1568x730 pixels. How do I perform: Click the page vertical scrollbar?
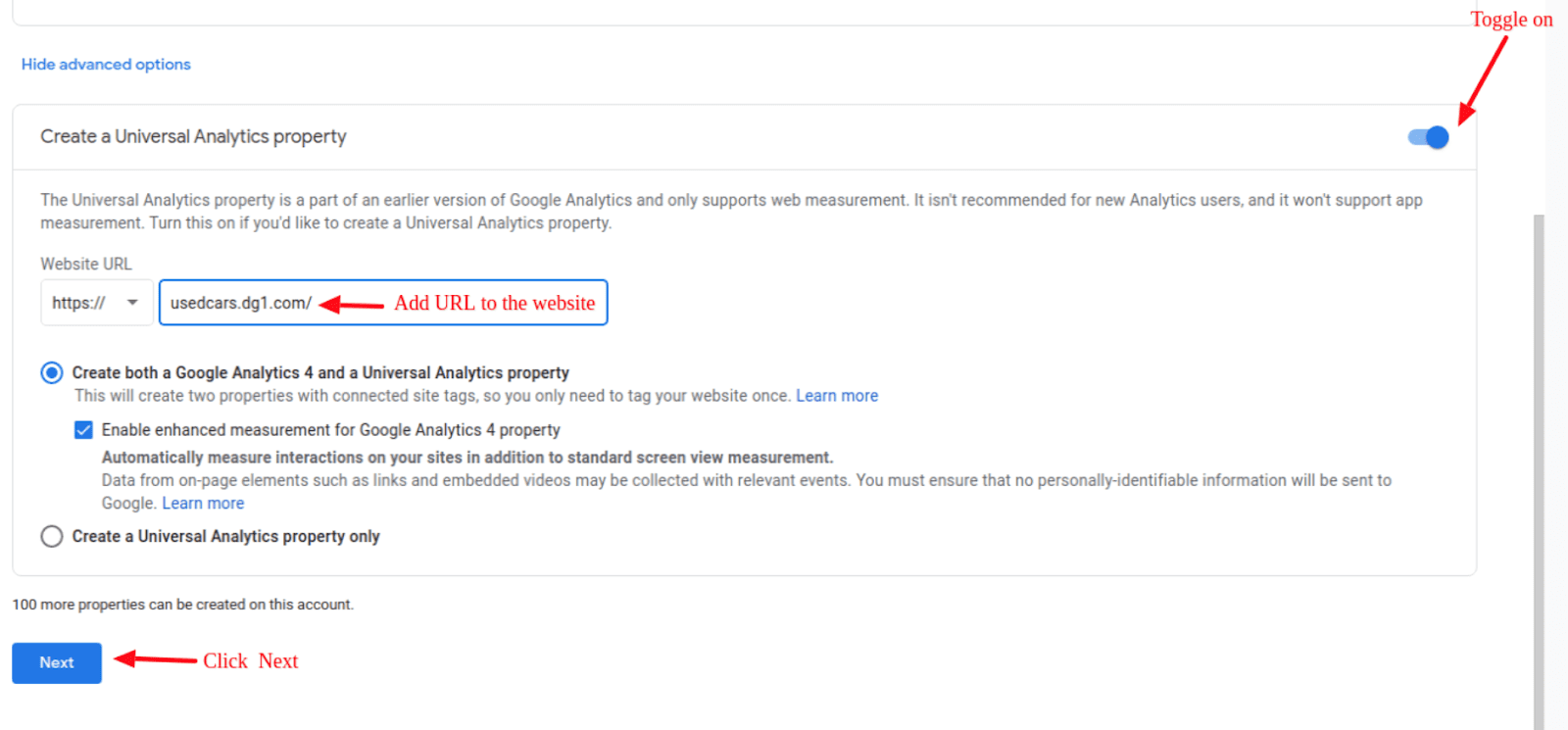point(1539,470)
